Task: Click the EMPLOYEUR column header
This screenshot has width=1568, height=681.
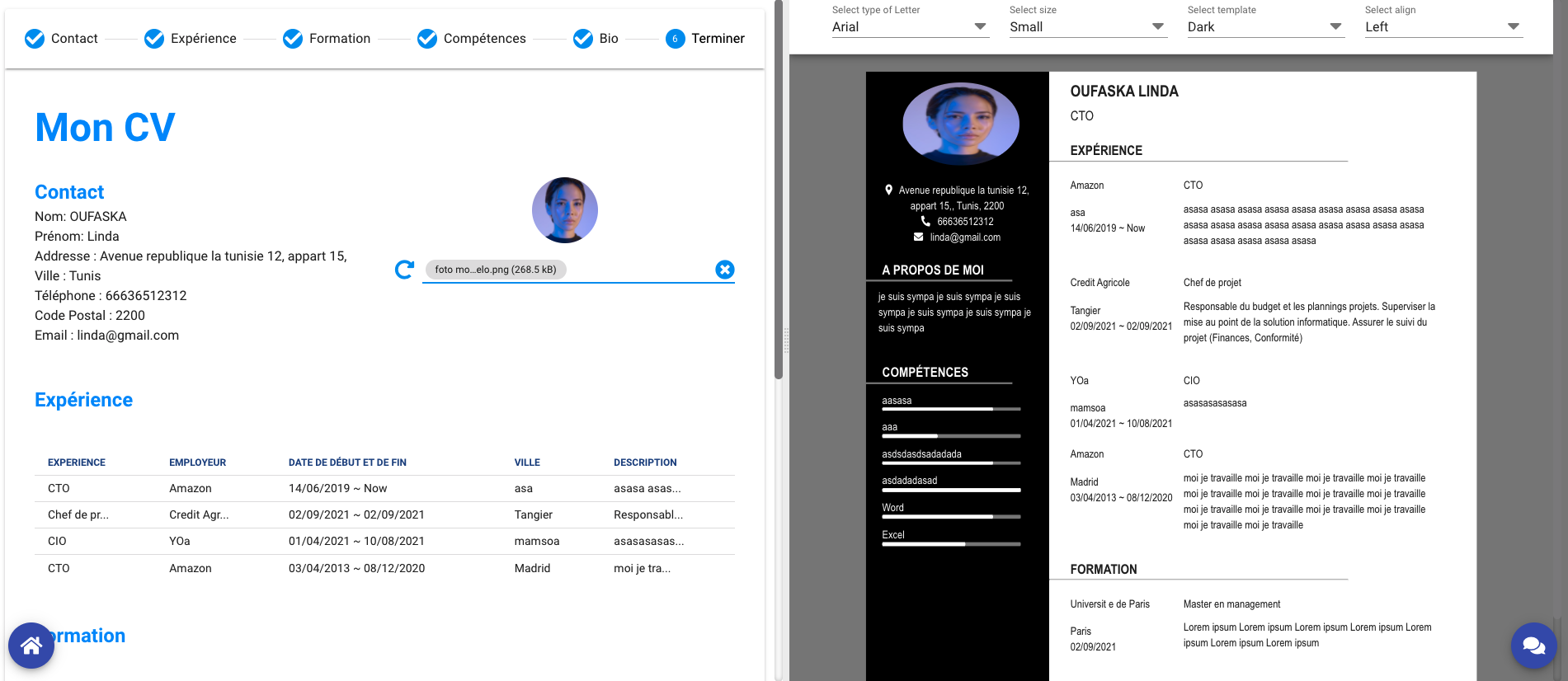Action: click(198, 463)
